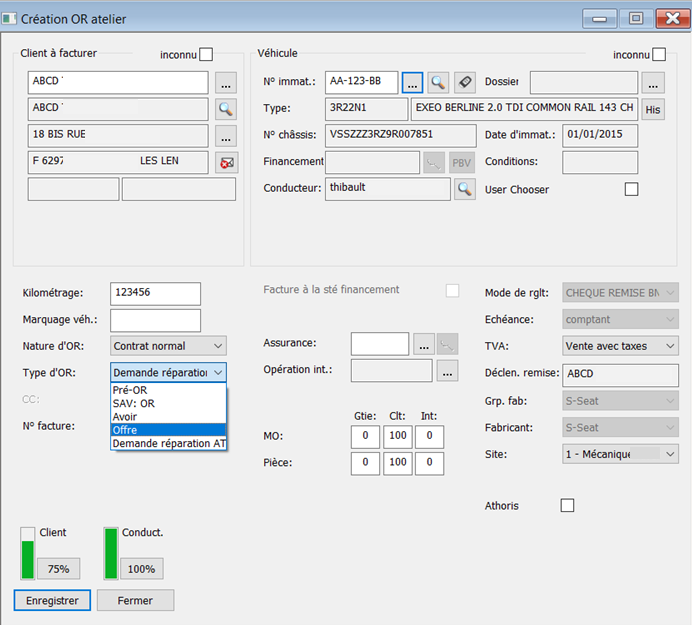Open Opération int. browse button
692x625 pixels.
[447, 371]
